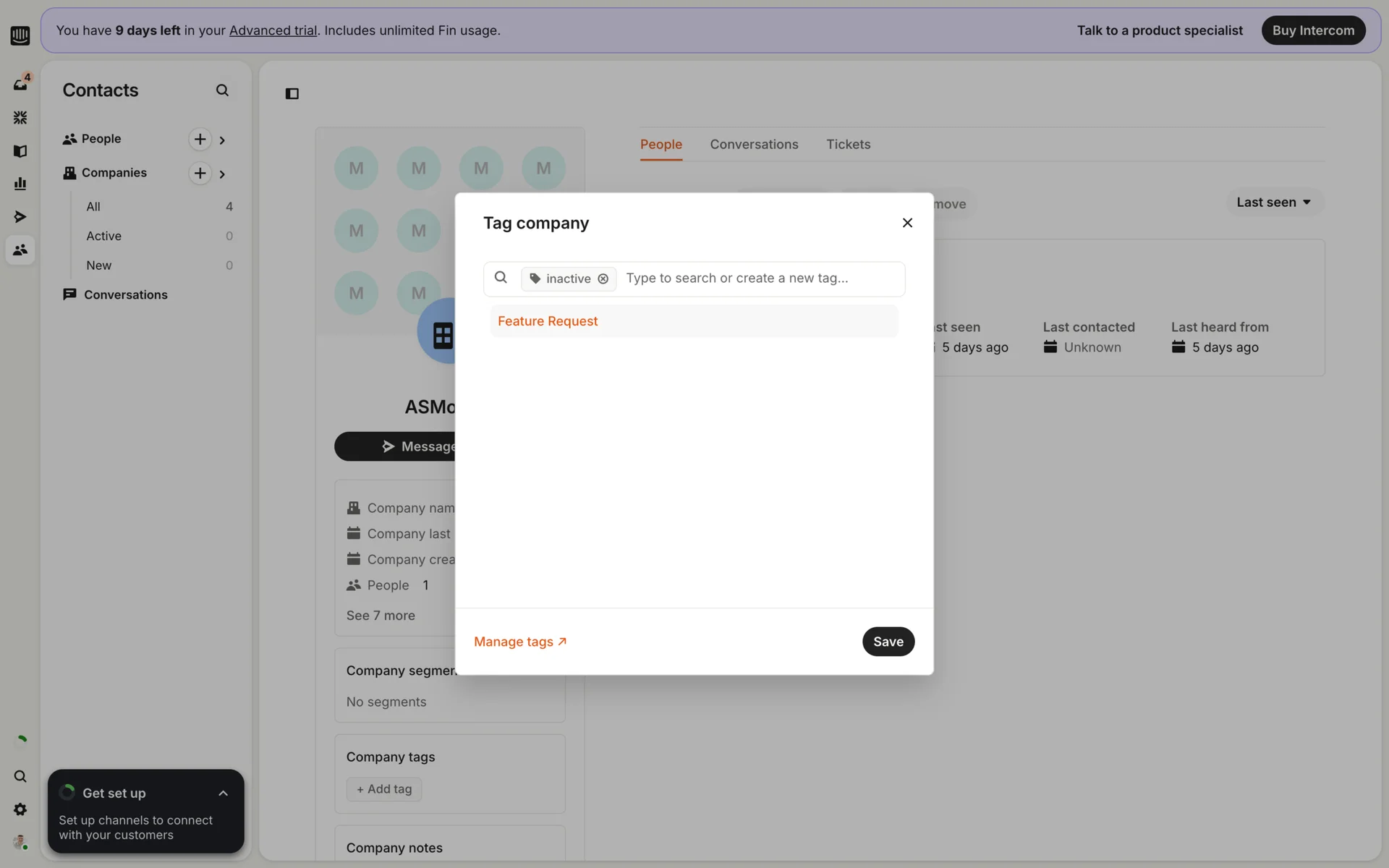
Task: Open the Last seen sort dropdown
Action: coord(1274,203)
